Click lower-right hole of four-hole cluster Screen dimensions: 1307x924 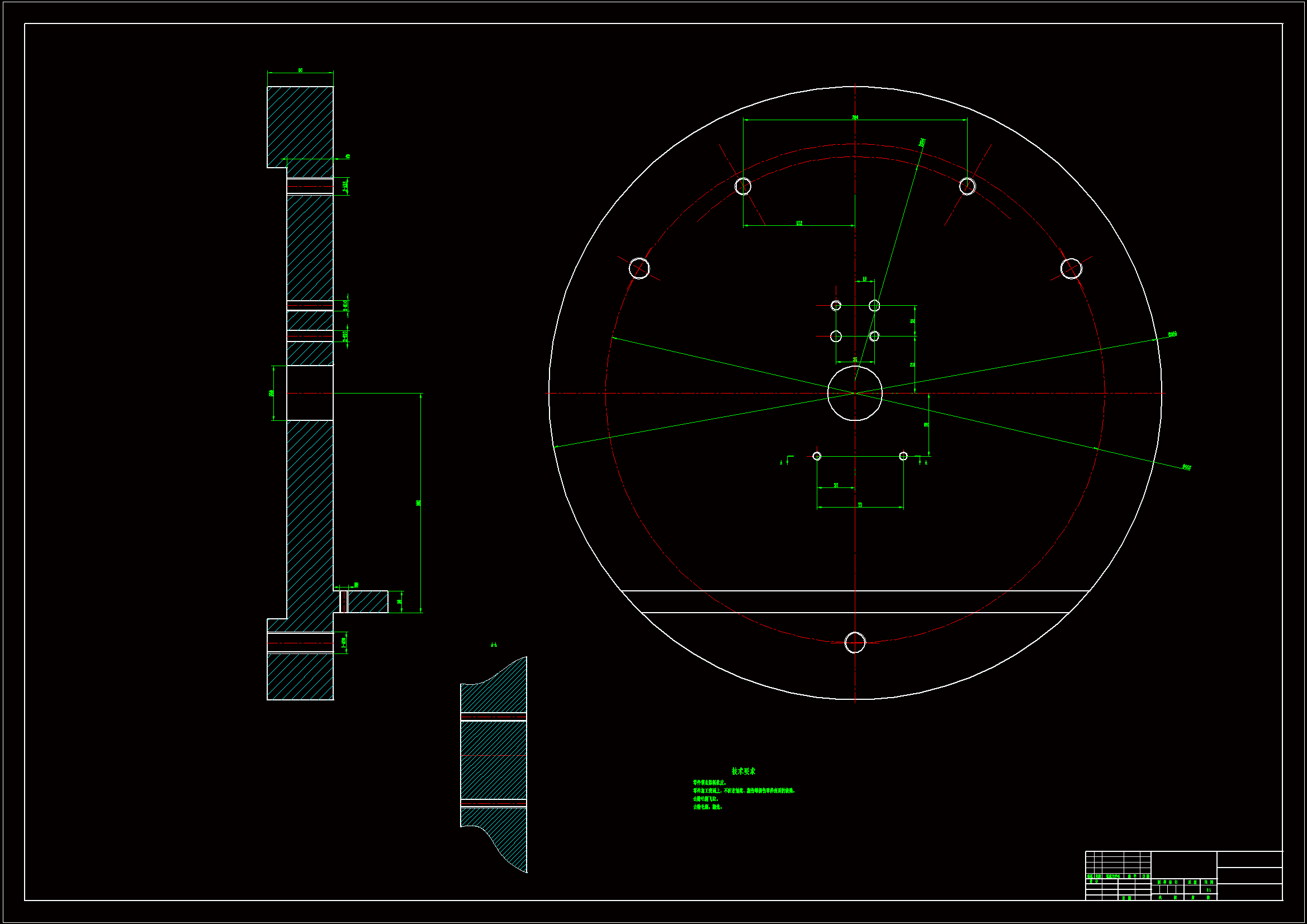pyautogui.click(x=874, y=336)
